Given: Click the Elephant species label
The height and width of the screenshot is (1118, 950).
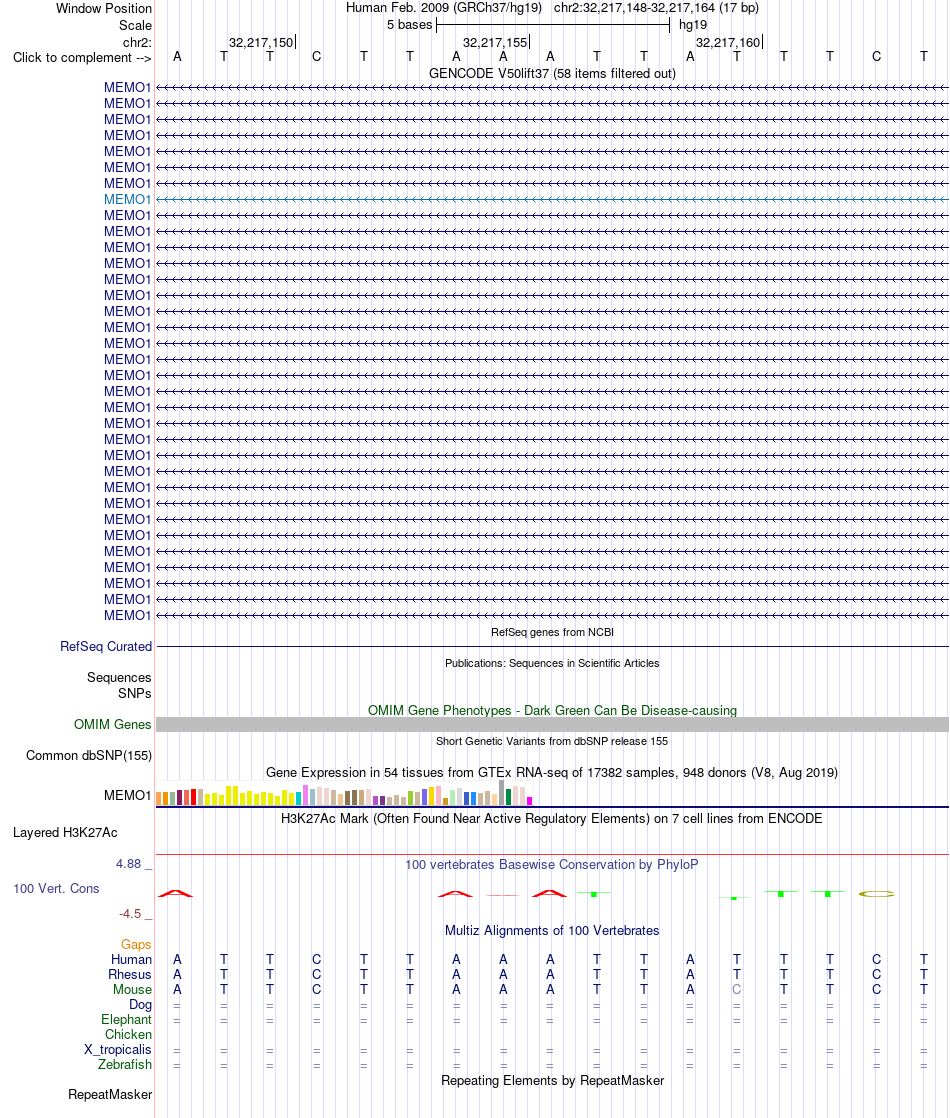Looking at the screenshot, I should 126,1020.
